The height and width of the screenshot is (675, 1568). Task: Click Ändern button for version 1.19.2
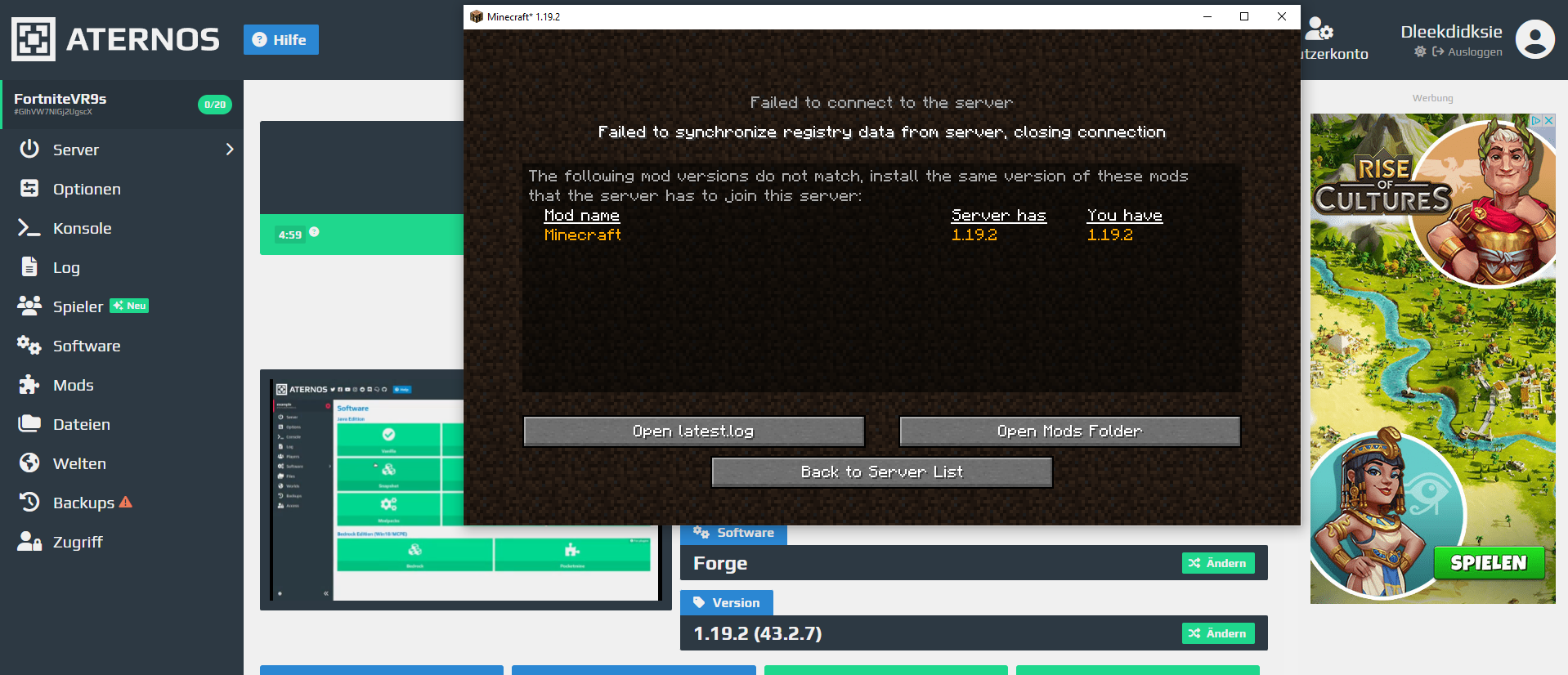point(1218,633)
